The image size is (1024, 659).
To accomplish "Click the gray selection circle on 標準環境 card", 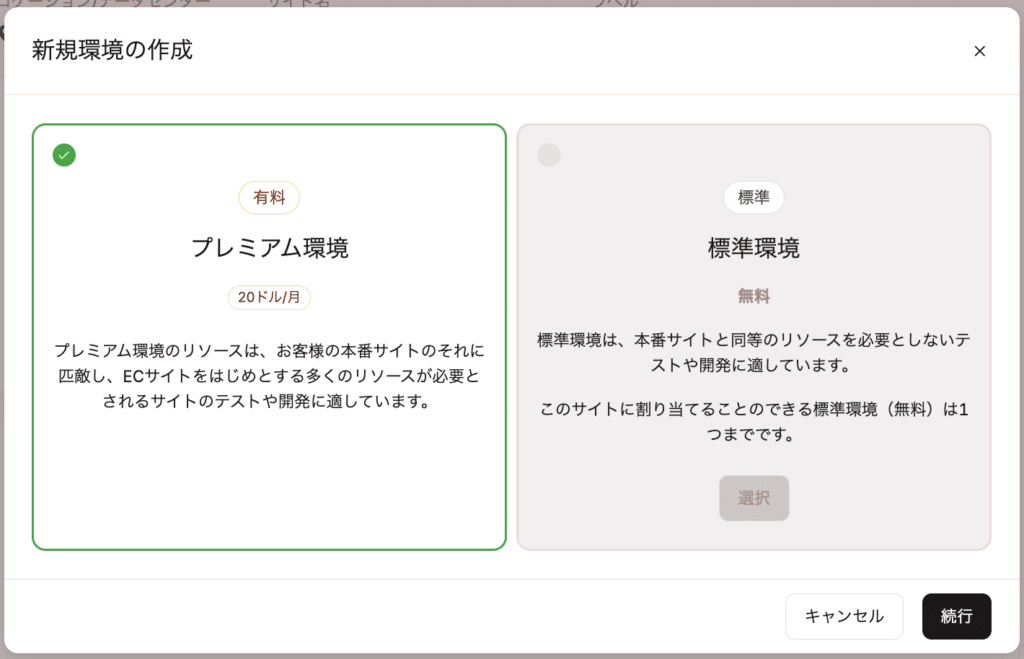I will (548, 155).
